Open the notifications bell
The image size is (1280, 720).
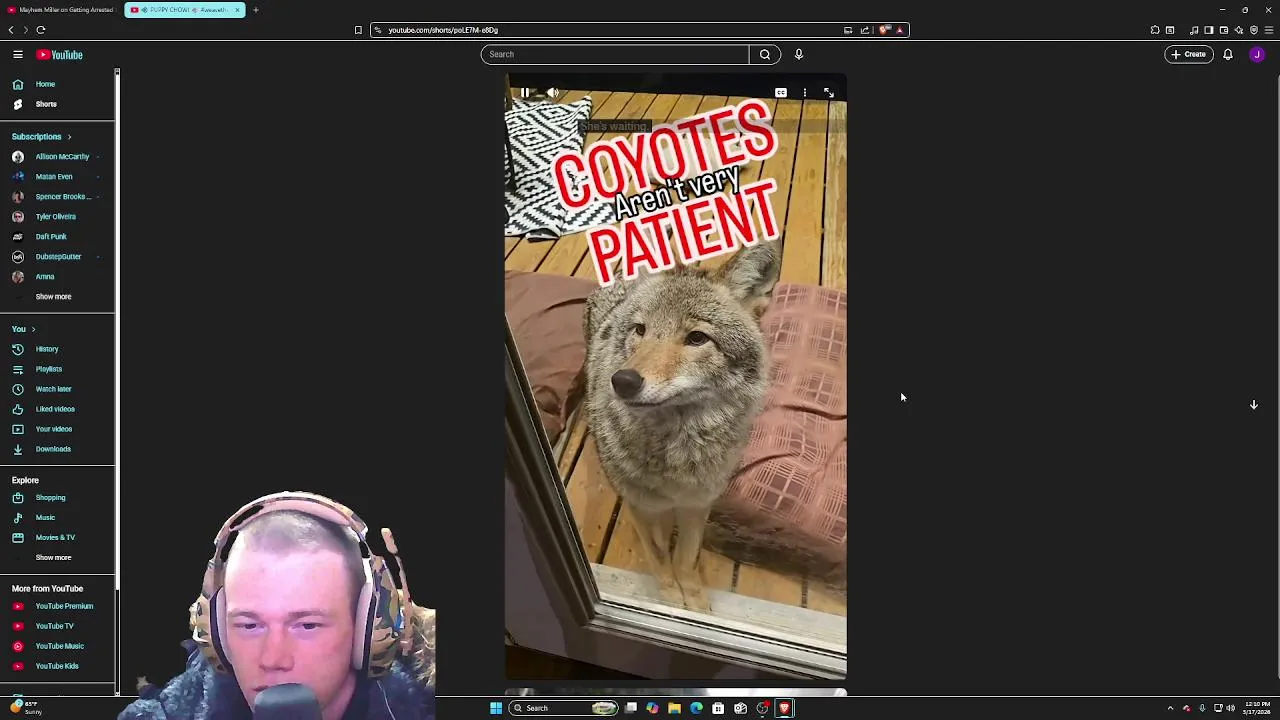coord(1228,54)
